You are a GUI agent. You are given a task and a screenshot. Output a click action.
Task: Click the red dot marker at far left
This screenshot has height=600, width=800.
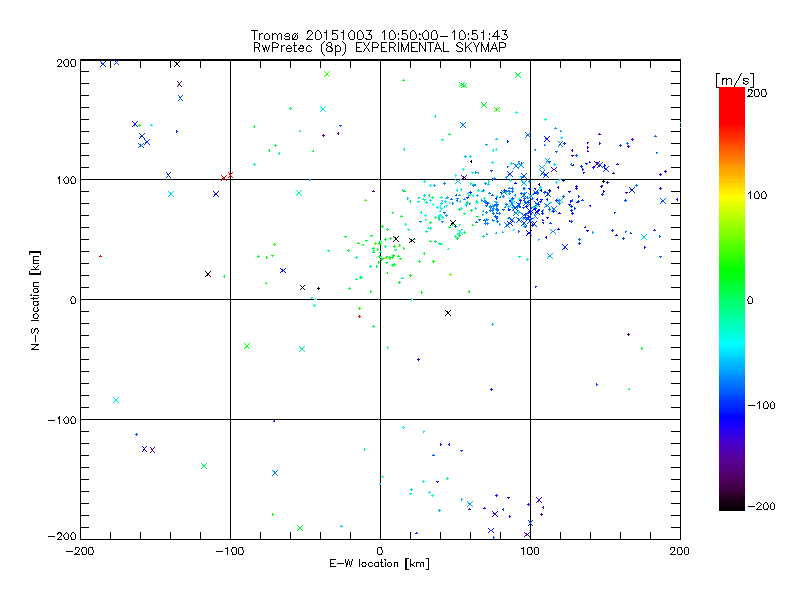point(101,256)
